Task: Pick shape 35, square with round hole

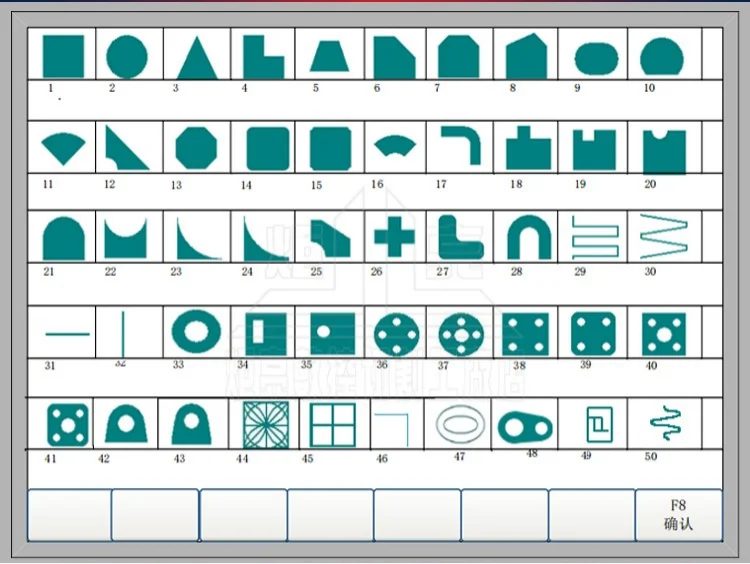Action: point(333,333)
